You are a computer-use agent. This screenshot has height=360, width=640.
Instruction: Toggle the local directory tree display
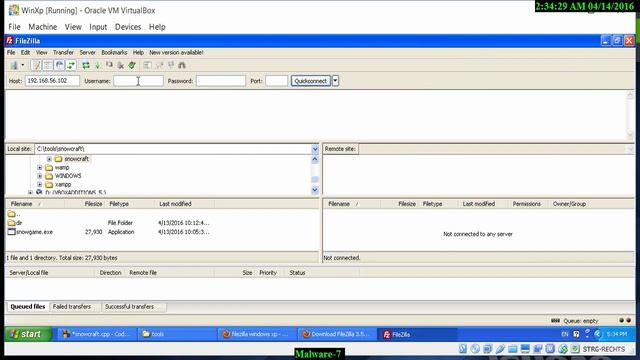48,65
